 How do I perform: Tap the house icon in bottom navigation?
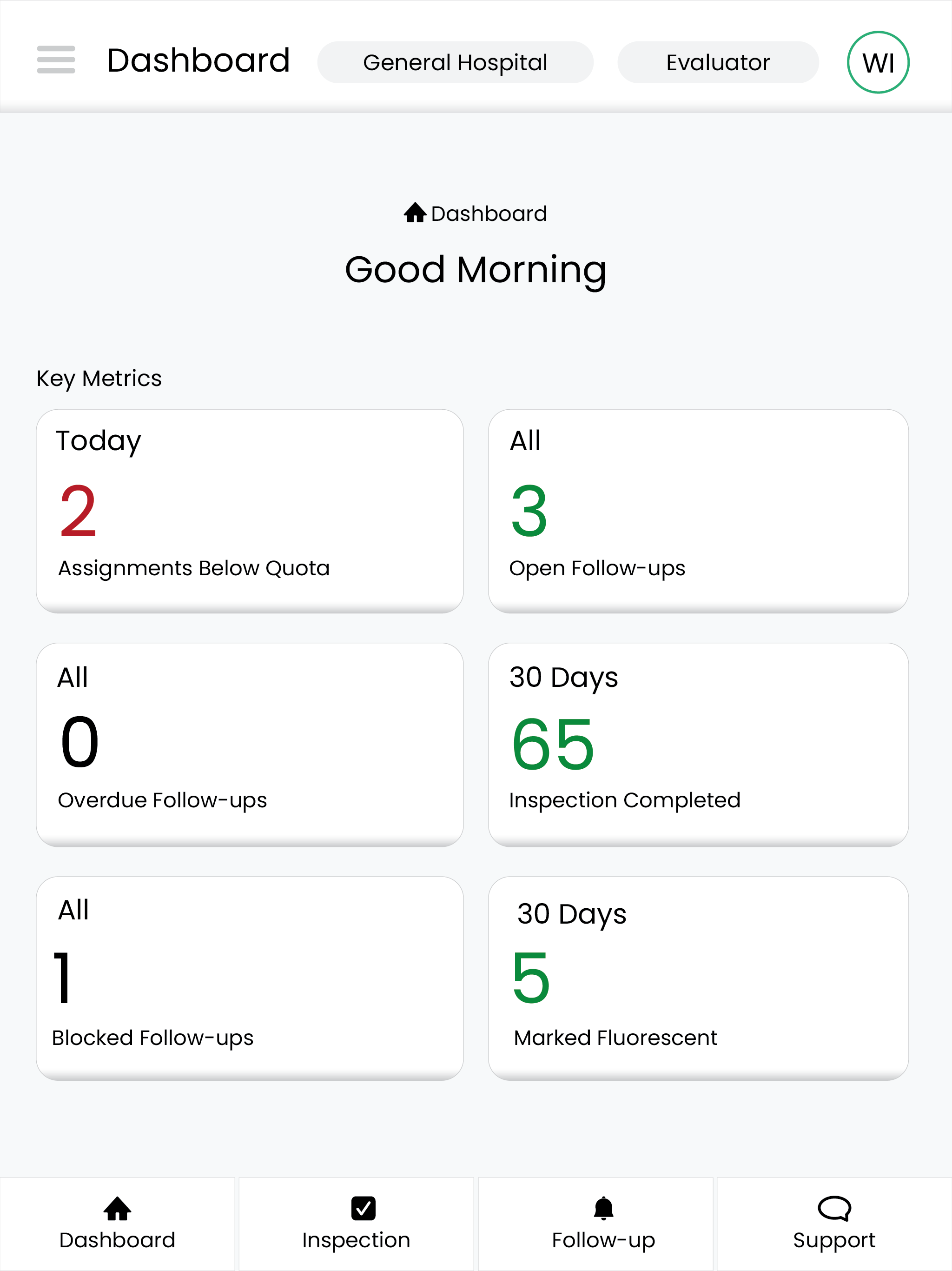(x=117, y=1208)
